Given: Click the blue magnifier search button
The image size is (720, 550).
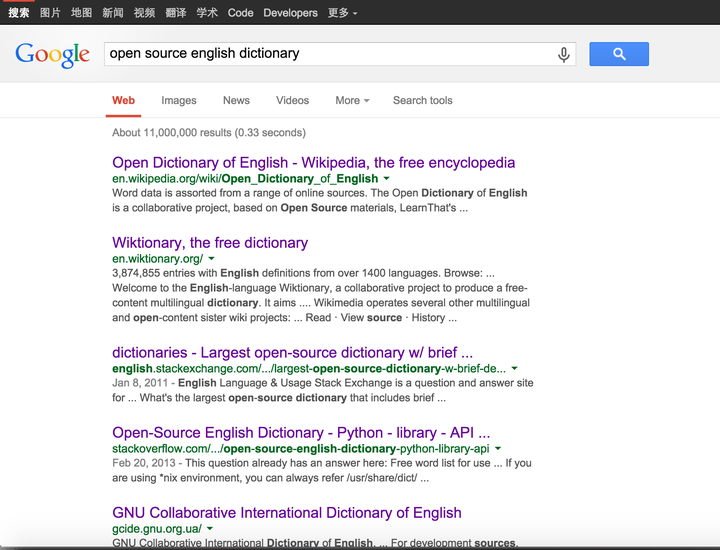Looking at the screenshot, I should pos(619,54).
